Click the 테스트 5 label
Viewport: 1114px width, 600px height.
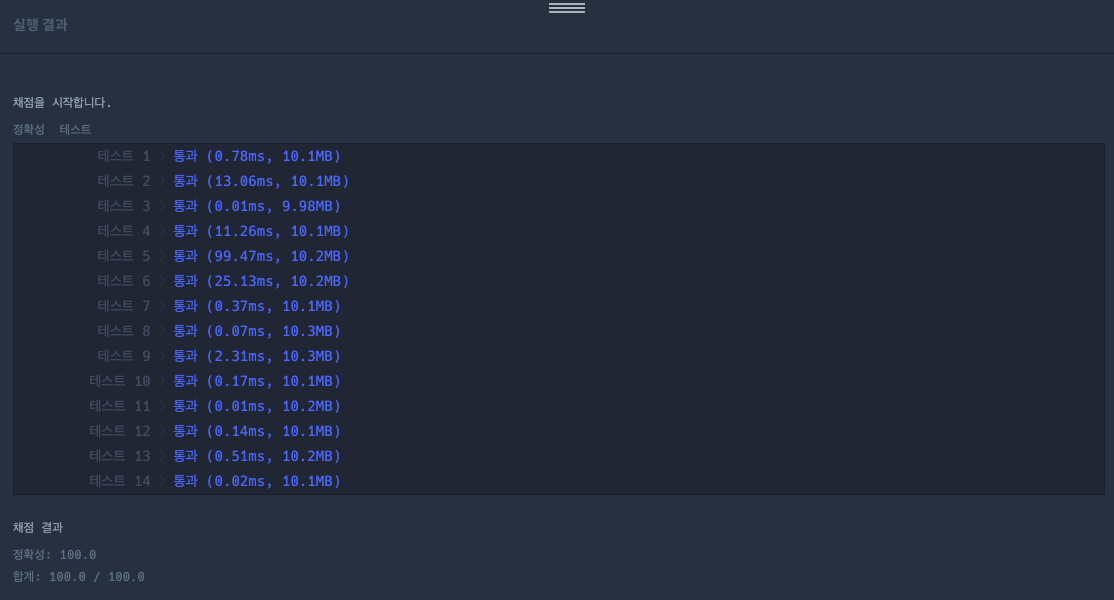(124, 256)
